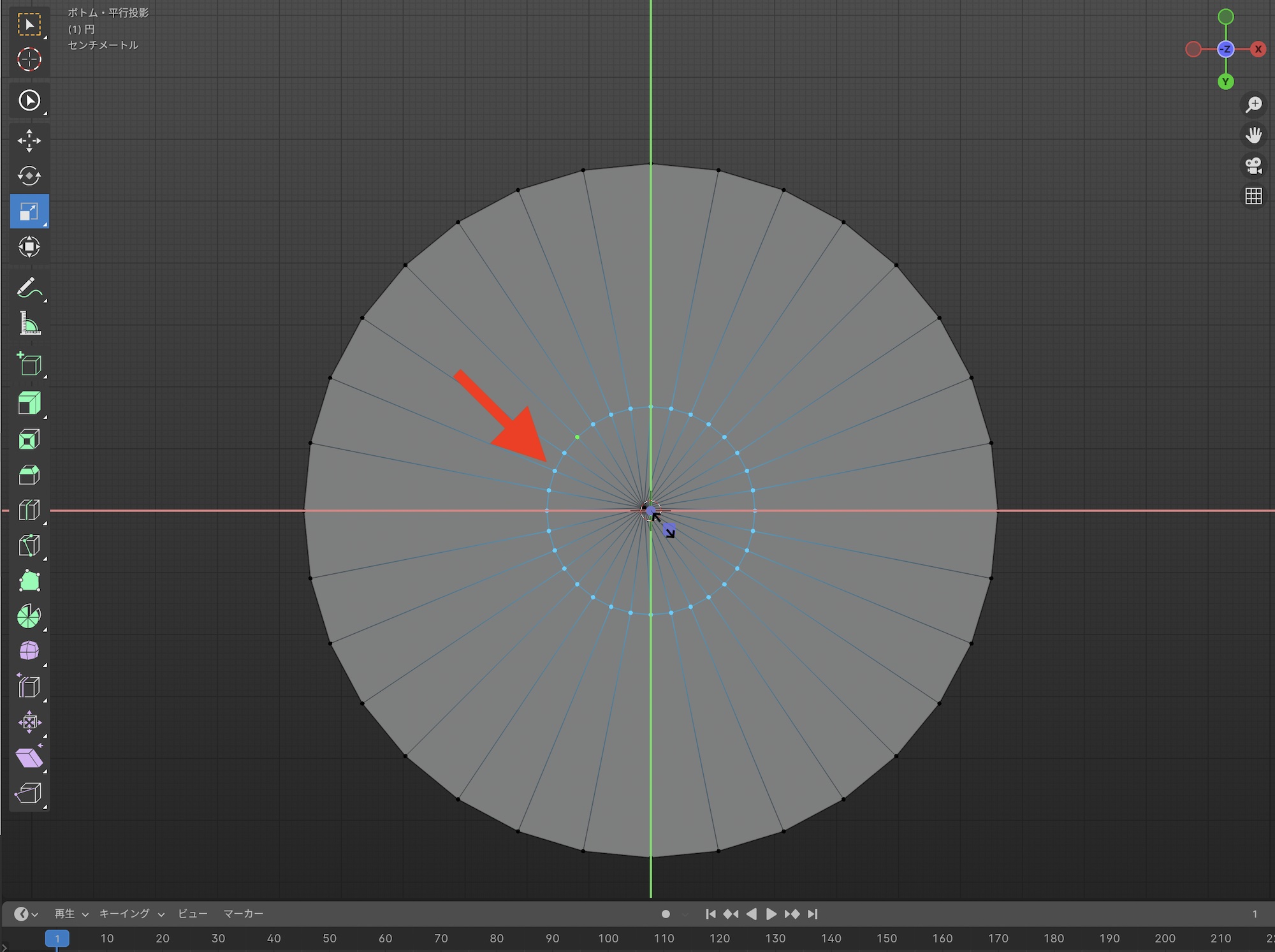Select the Extrude Region tool
The width and height of the screenshot is (1275, 952).
point(29,403)
